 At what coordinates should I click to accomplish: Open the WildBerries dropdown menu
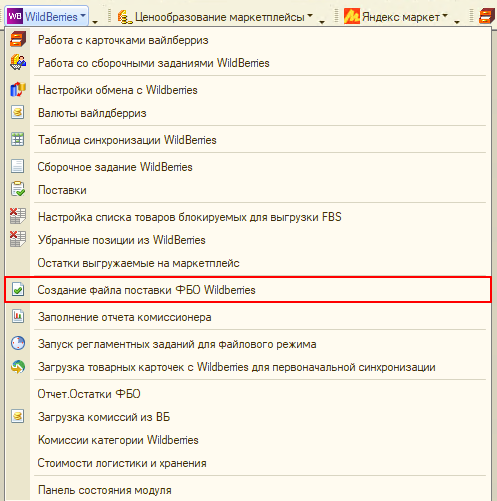47,16
